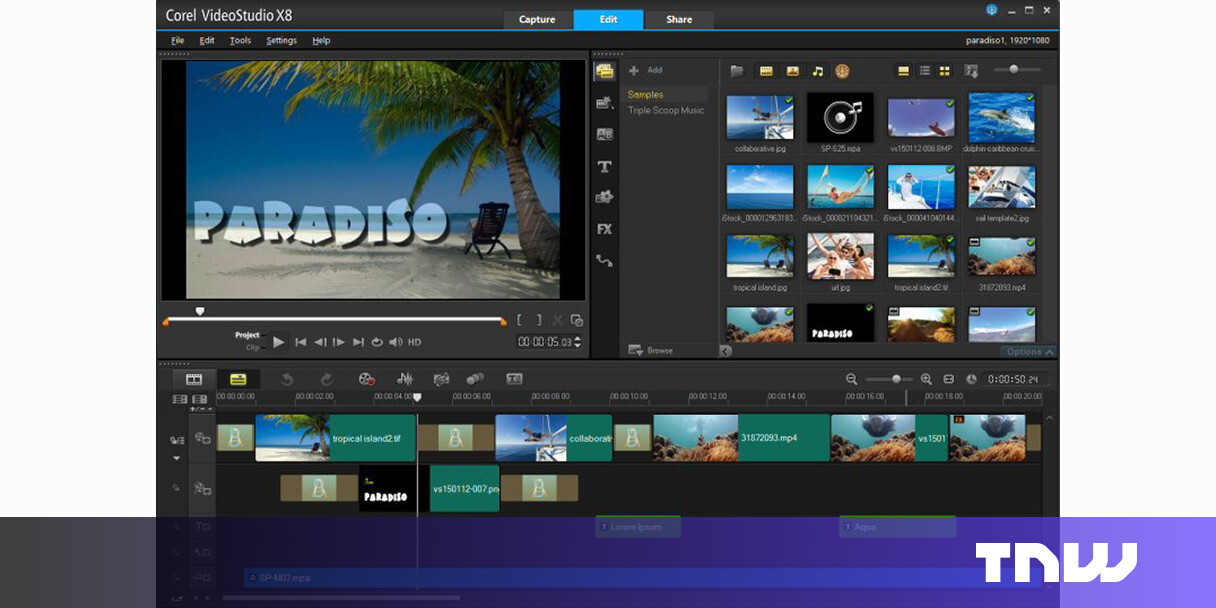Expand the Options panel below the library
Viewport: 1216px width, 608px height.
click(1026, 351)
